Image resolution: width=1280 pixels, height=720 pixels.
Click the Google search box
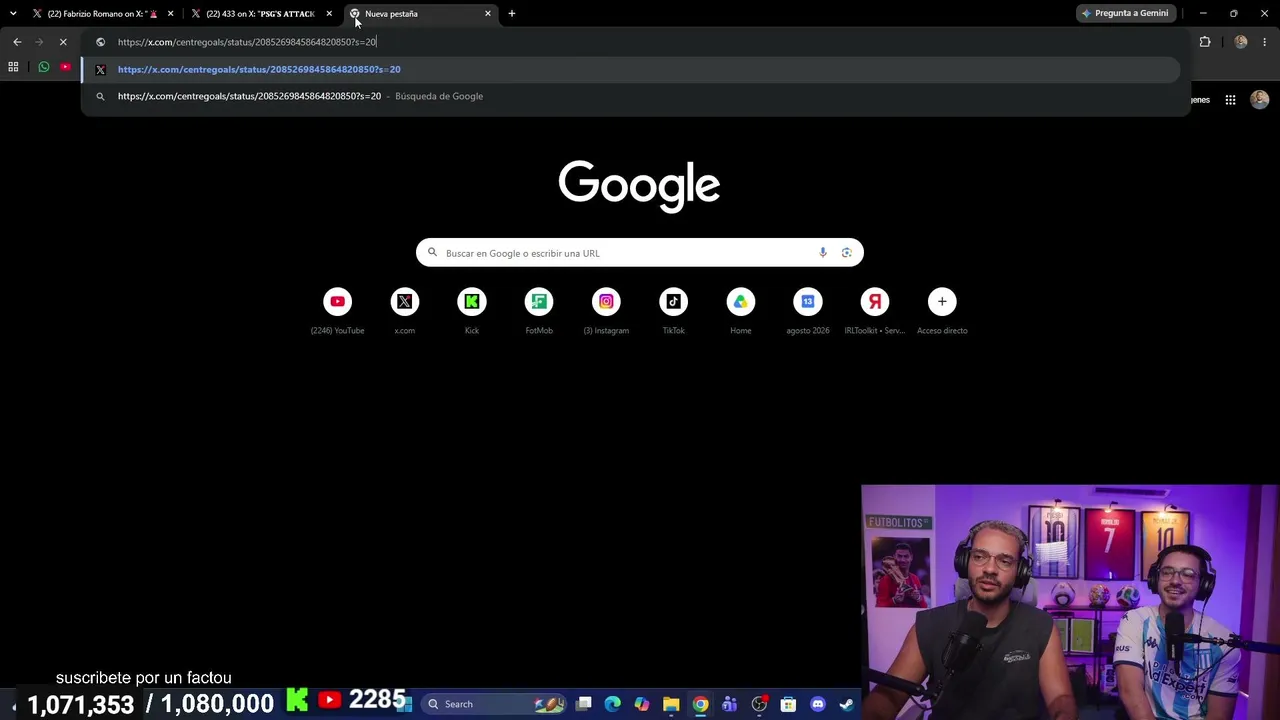click(640, 253)
